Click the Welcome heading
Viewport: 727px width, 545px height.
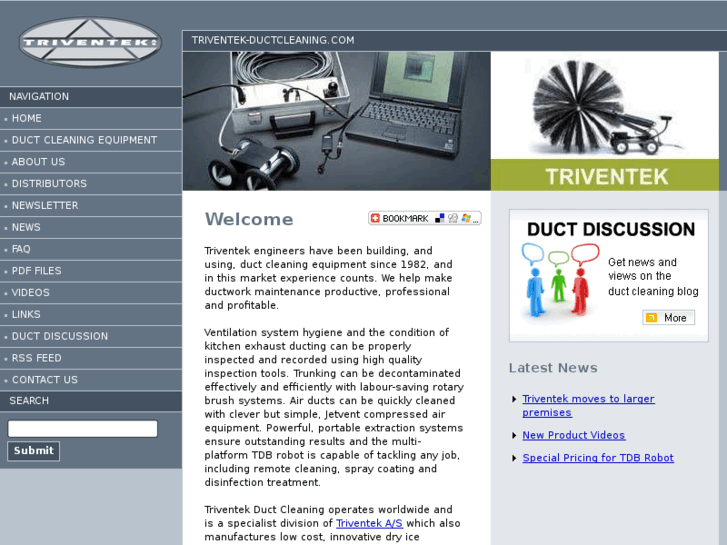pyautogui.click(x=249, y=219)
